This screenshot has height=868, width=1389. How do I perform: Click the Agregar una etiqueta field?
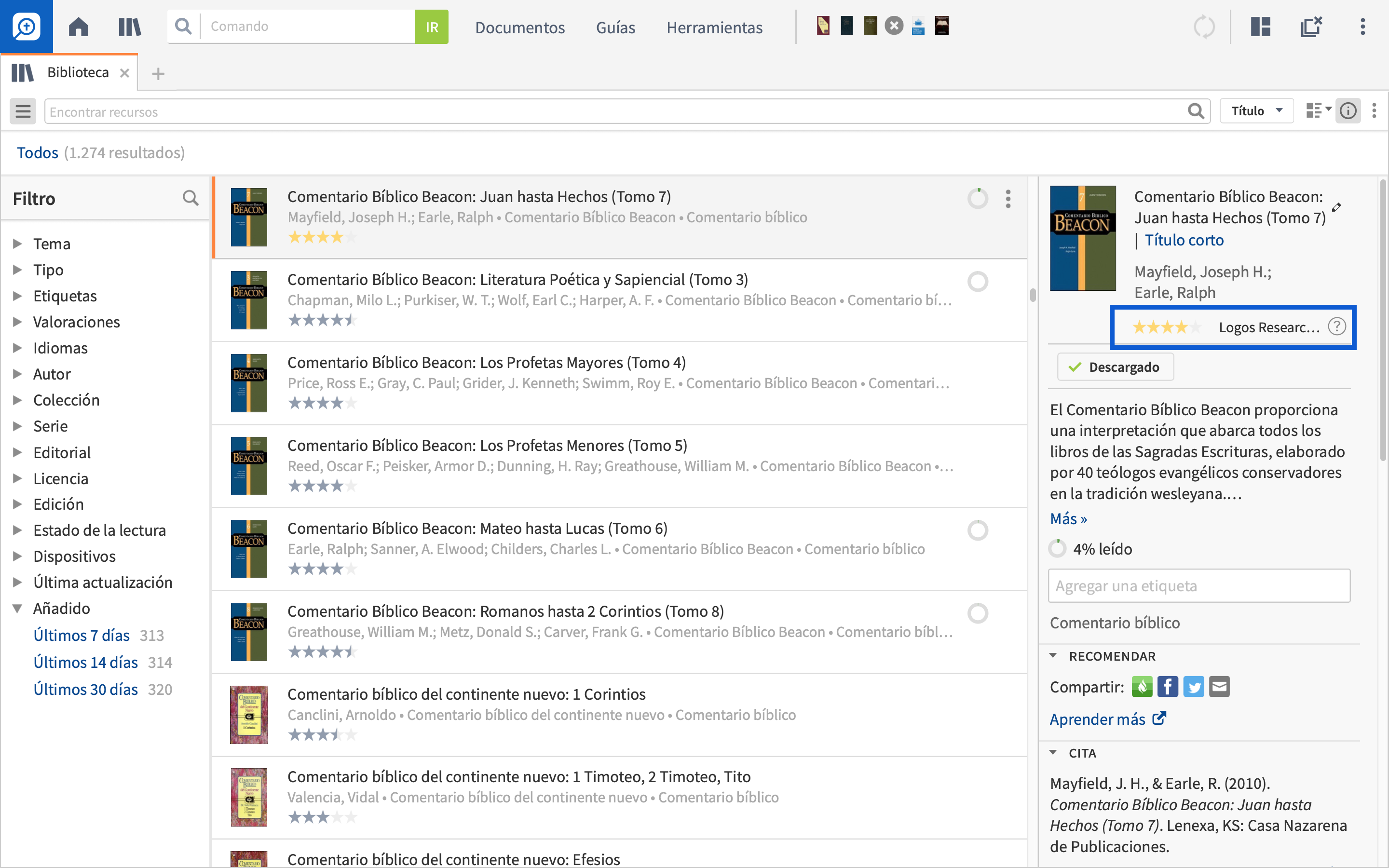1198,585
